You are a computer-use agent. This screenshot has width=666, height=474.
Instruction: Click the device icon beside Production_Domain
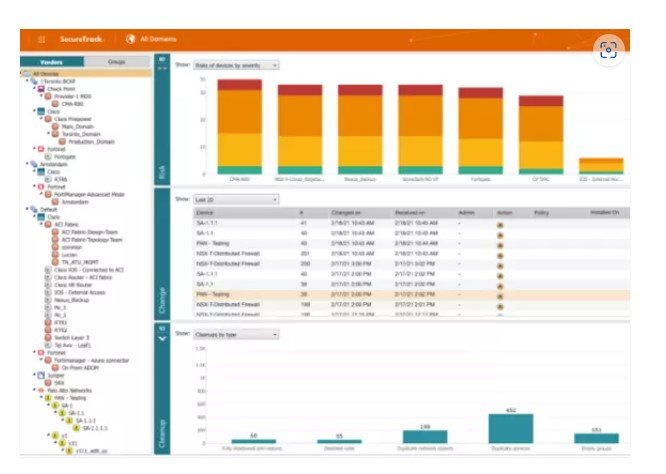62,141
